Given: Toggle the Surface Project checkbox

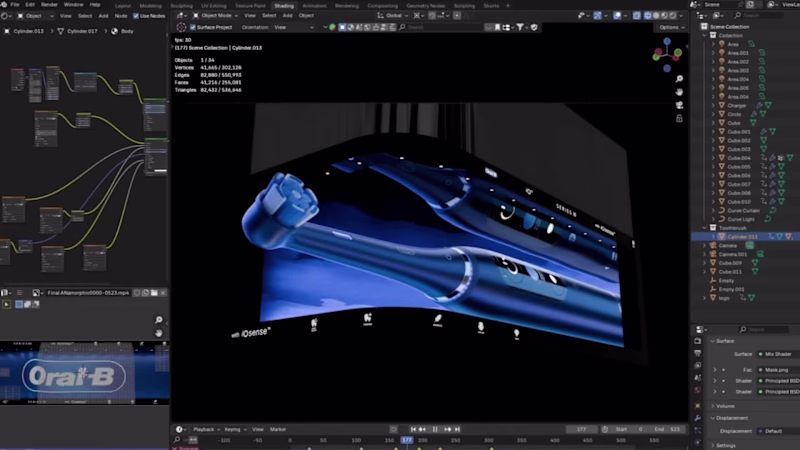Looking at the screenshot, I should click(x=193, y=27).
